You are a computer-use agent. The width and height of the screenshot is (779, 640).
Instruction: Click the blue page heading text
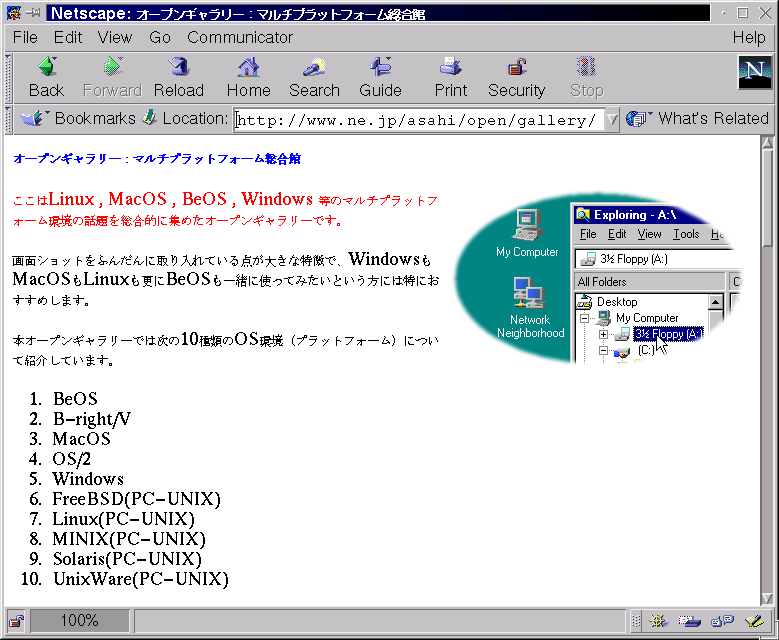pyautogui.click(x=157, y=159)
